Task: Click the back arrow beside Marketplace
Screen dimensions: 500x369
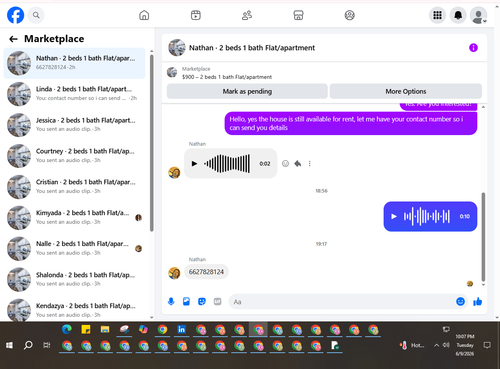Action: pyautogui.click(x=13, y=39)
